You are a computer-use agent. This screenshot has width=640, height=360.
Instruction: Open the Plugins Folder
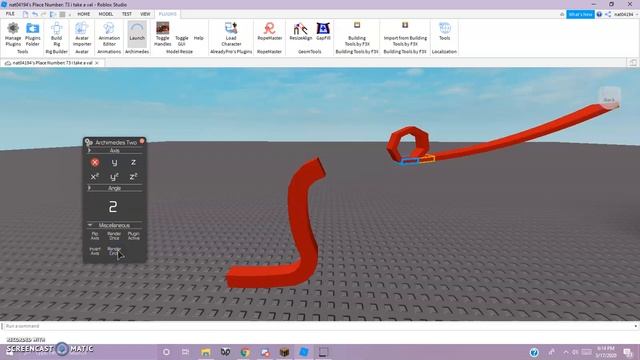click(33, 34)
